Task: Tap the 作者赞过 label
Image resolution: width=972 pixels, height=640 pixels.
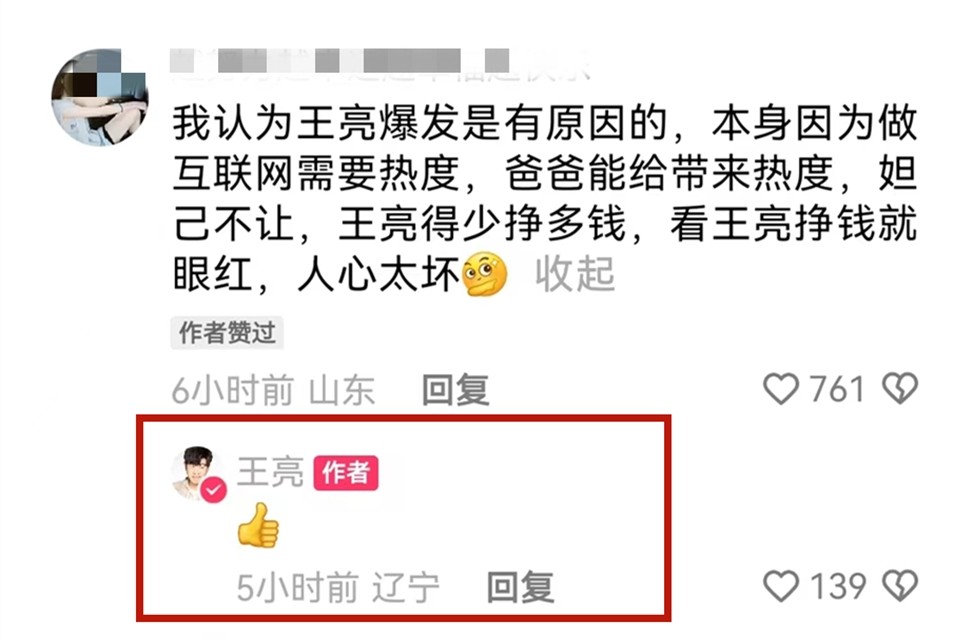Action: click(227, 333)
